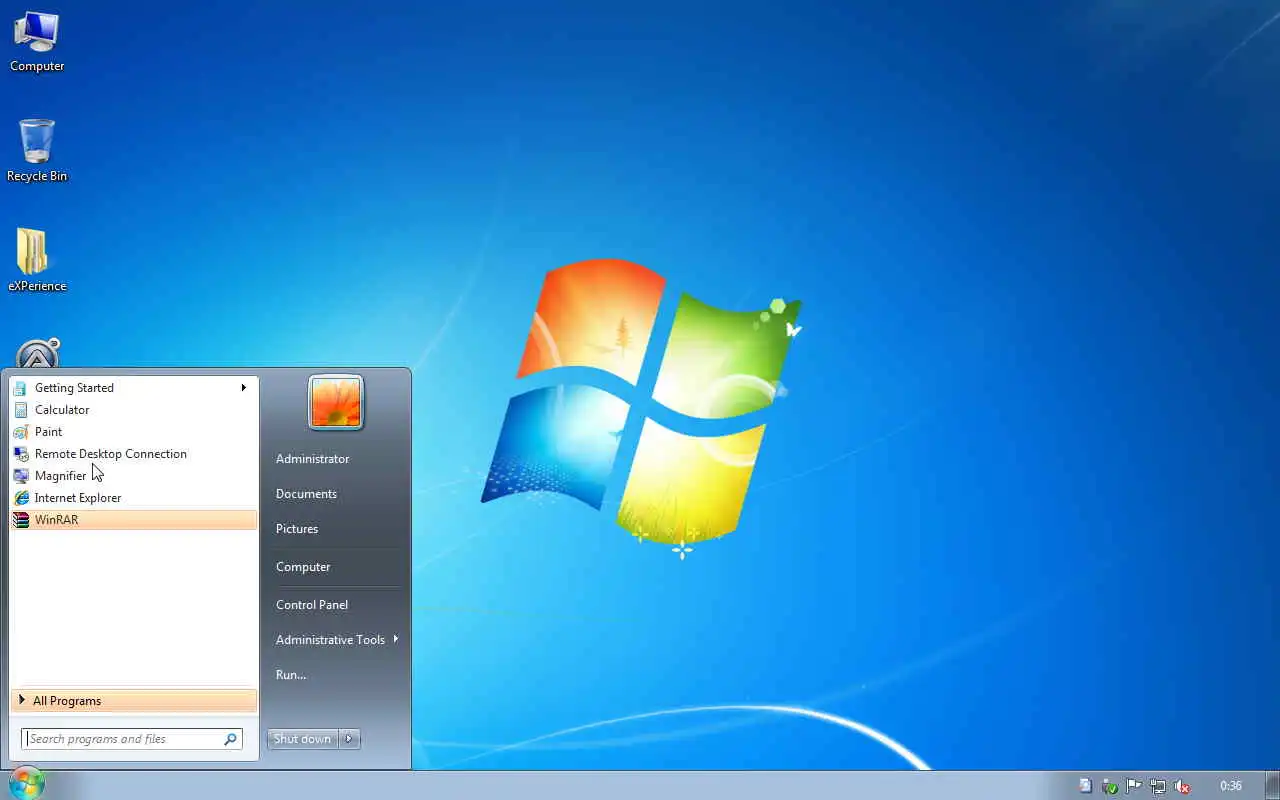
Task: Open Pictures from Start menu
Action: (297, 529)
